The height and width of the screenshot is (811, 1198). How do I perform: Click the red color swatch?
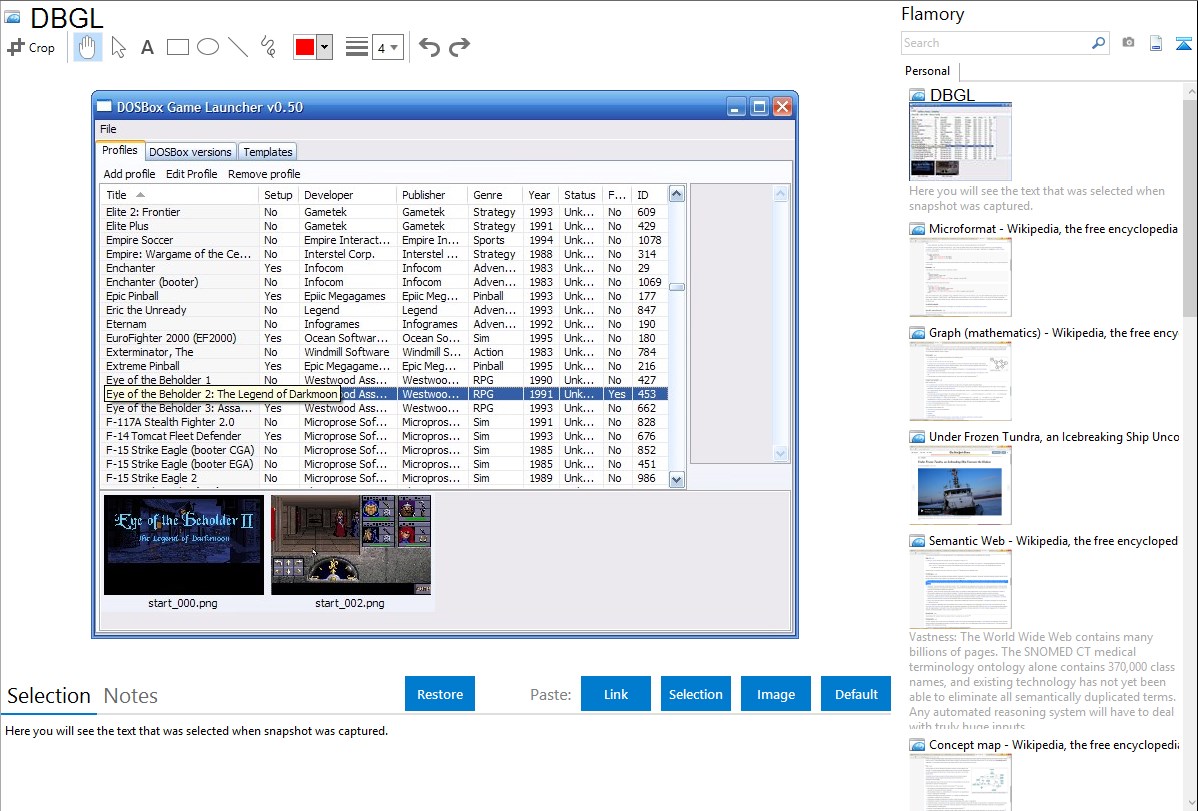point(305,47)
